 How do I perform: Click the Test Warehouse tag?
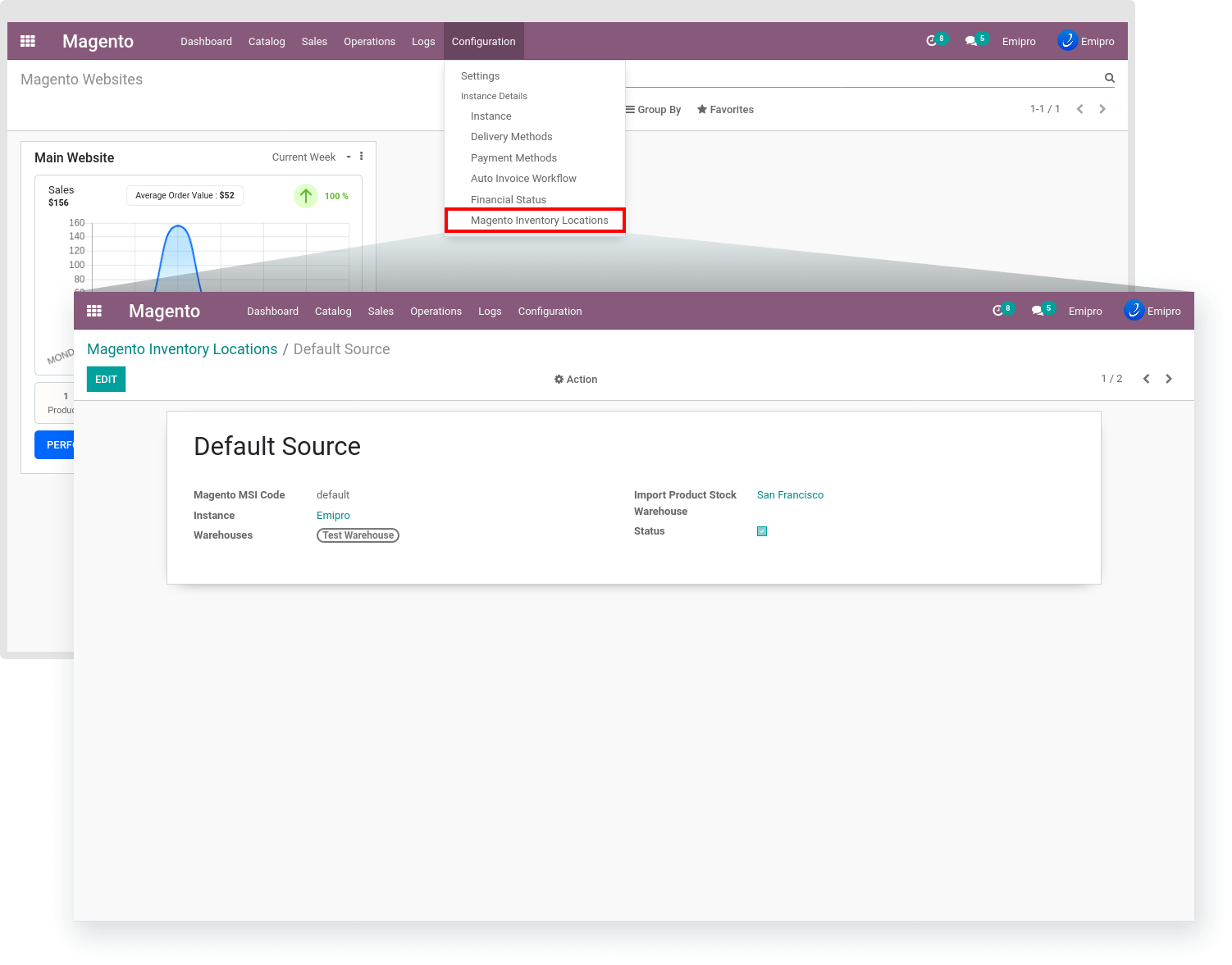358,535
